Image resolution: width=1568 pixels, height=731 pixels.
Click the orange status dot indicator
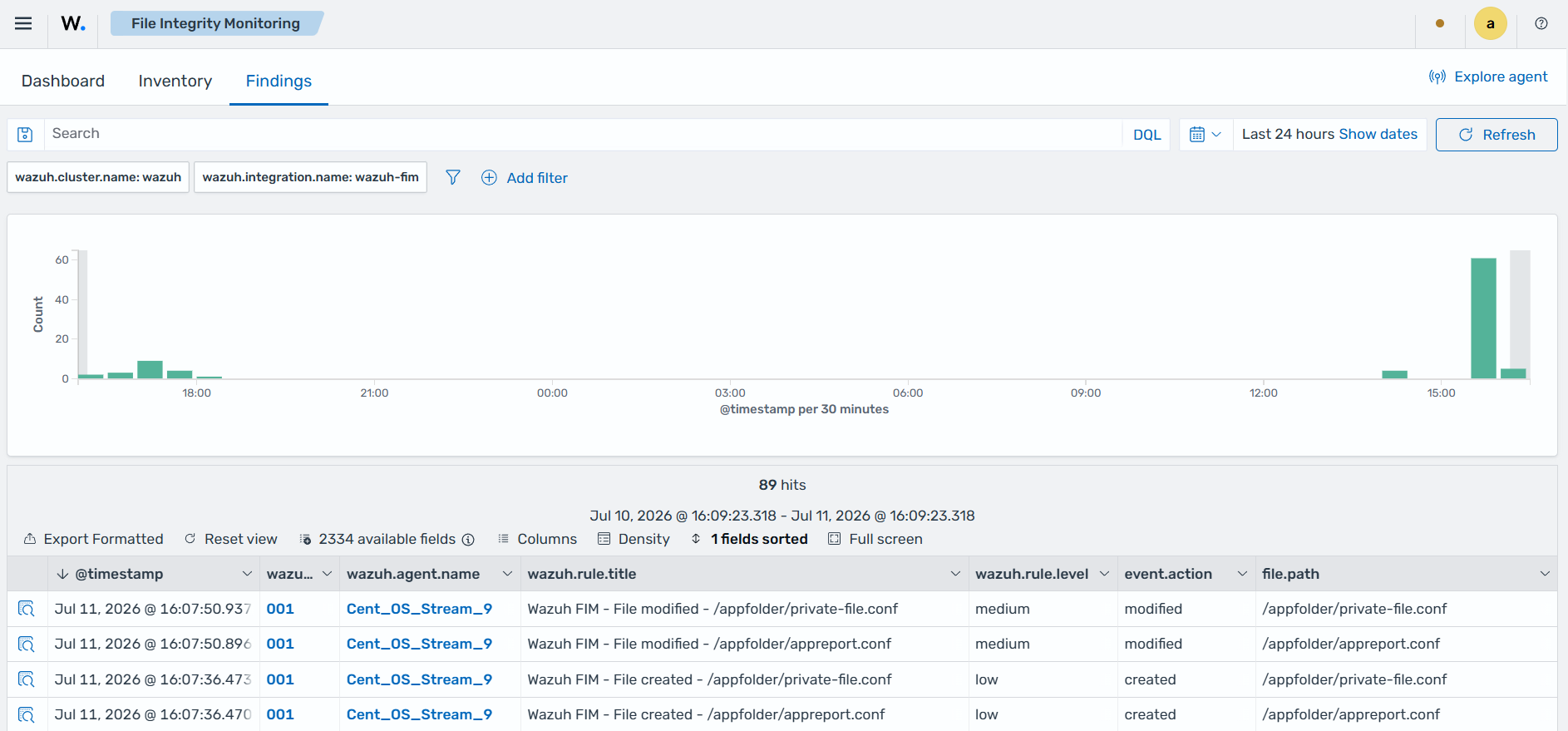(1440, 23)
